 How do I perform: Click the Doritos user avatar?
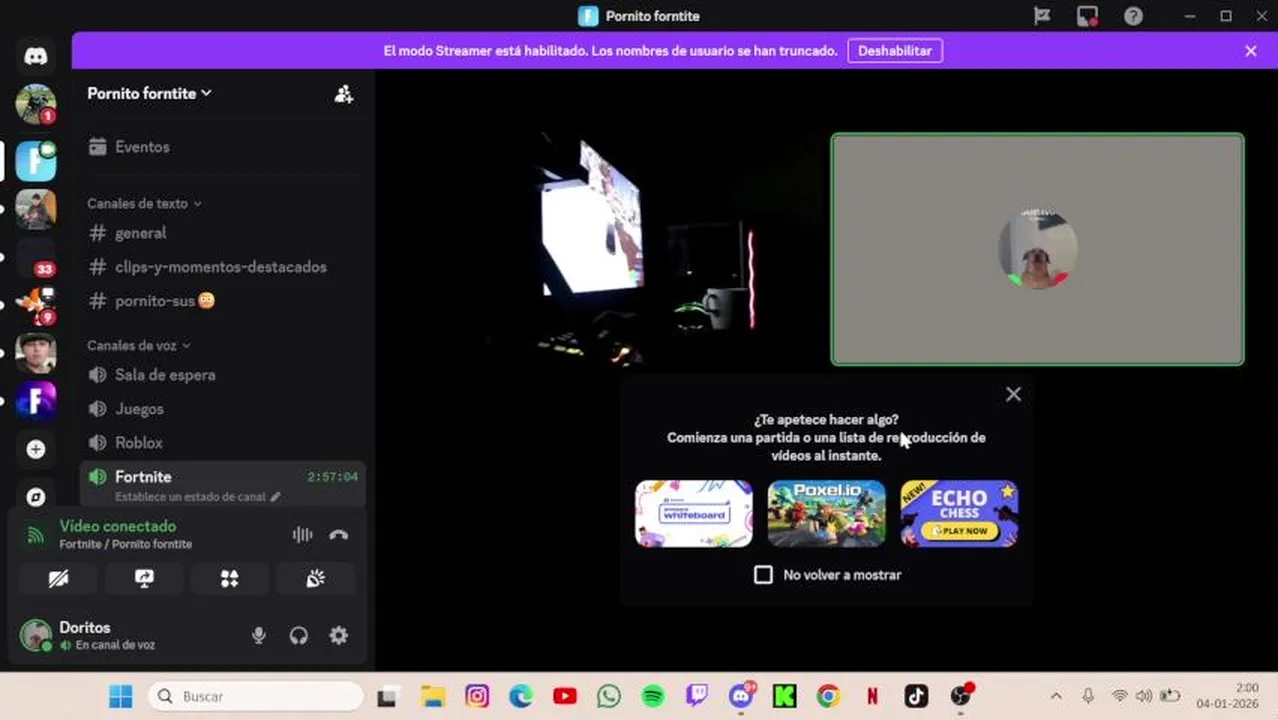click(x=36, y=635)
